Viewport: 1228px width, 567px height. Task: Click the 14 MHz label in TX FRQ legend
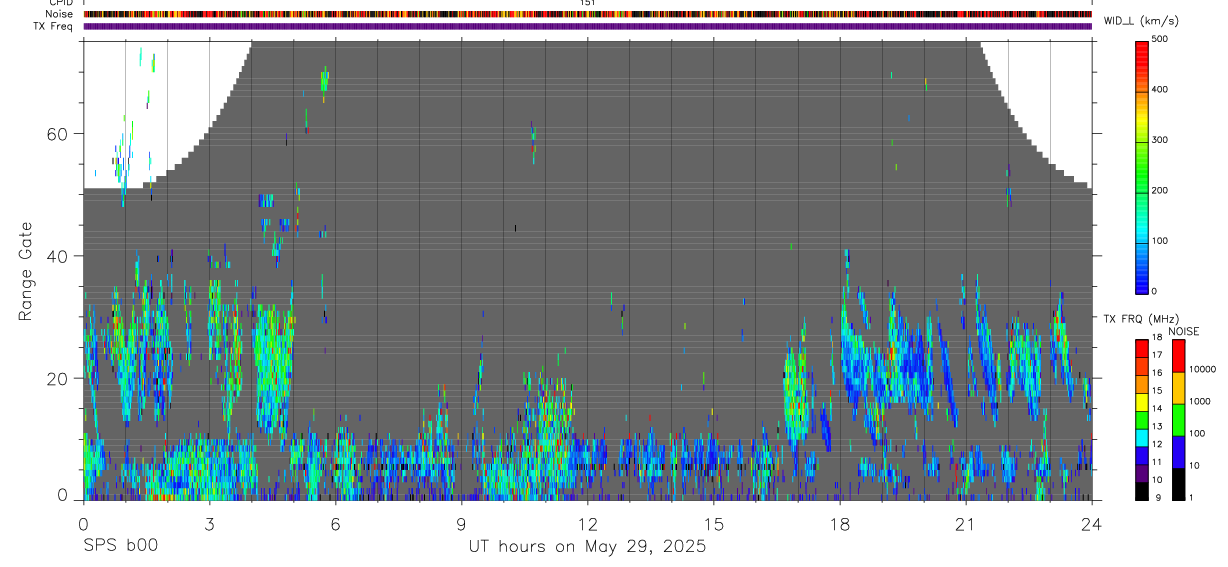[1157, 409]
